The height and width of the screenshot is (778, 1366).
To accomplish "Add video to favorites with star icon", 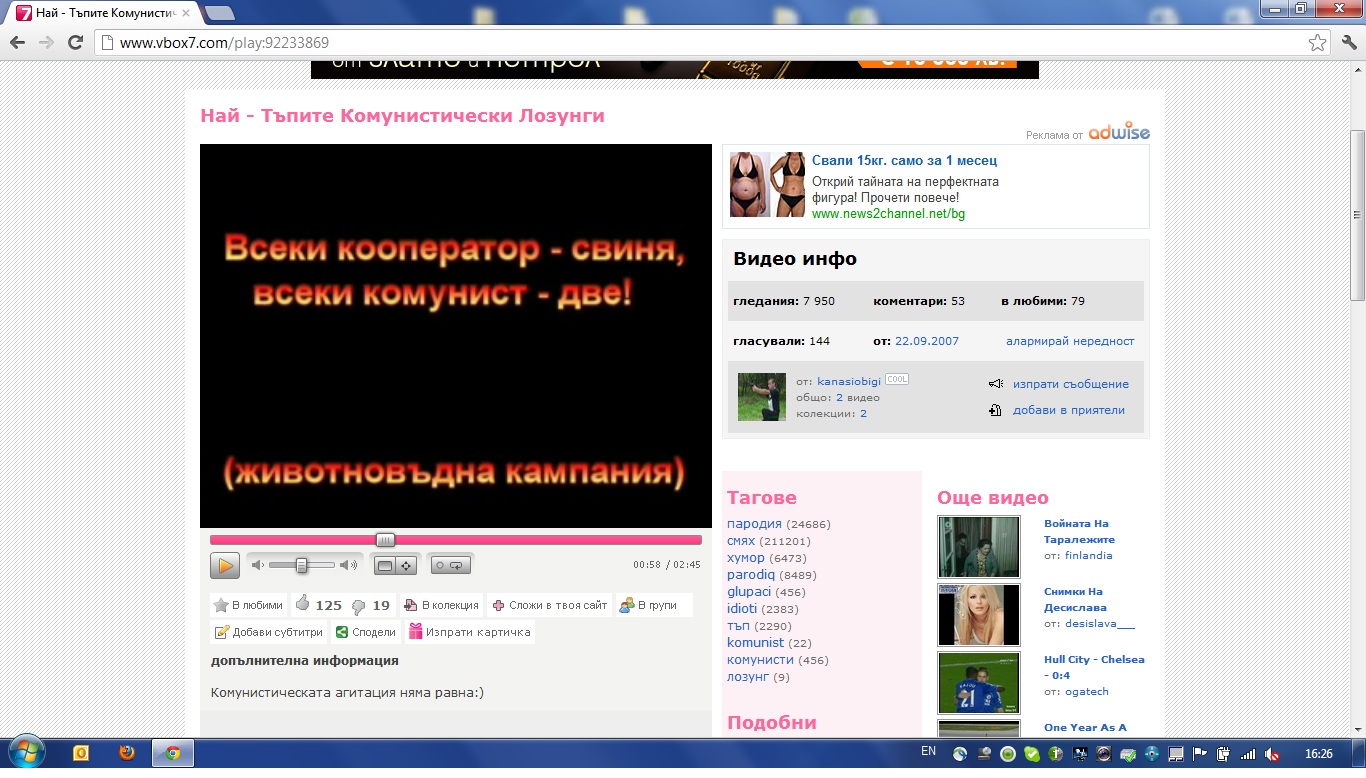I will 221,605.
